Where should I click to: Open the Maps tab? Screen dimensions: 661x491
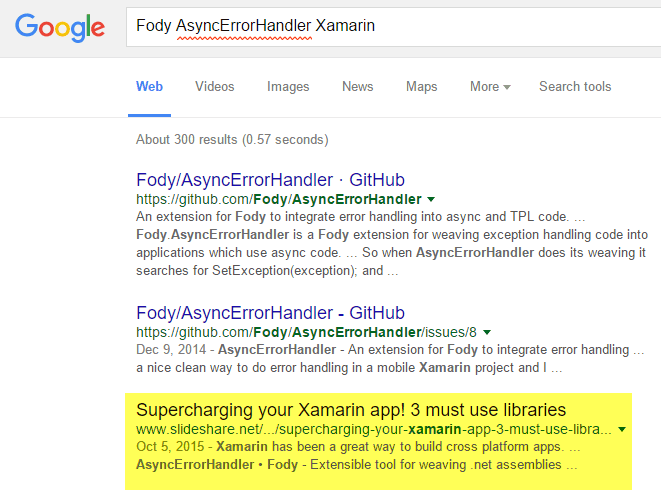[x=421, y=87]
